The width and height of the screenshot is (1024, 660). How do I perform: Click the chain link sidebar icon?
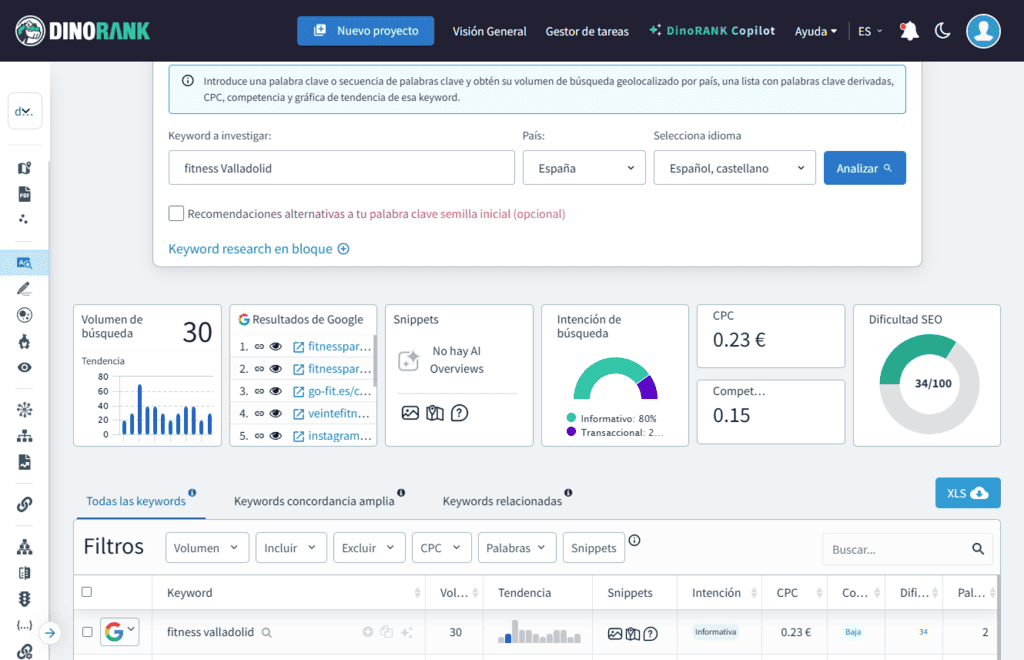click(25, 504)
